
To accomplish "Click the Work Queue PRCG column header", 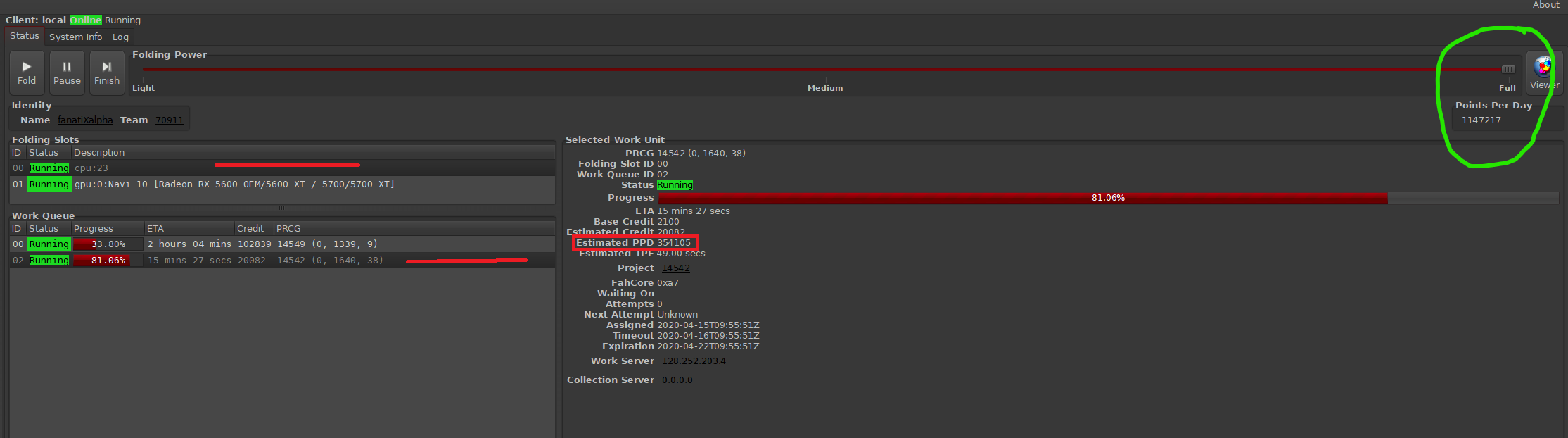I will click(414, 229).
